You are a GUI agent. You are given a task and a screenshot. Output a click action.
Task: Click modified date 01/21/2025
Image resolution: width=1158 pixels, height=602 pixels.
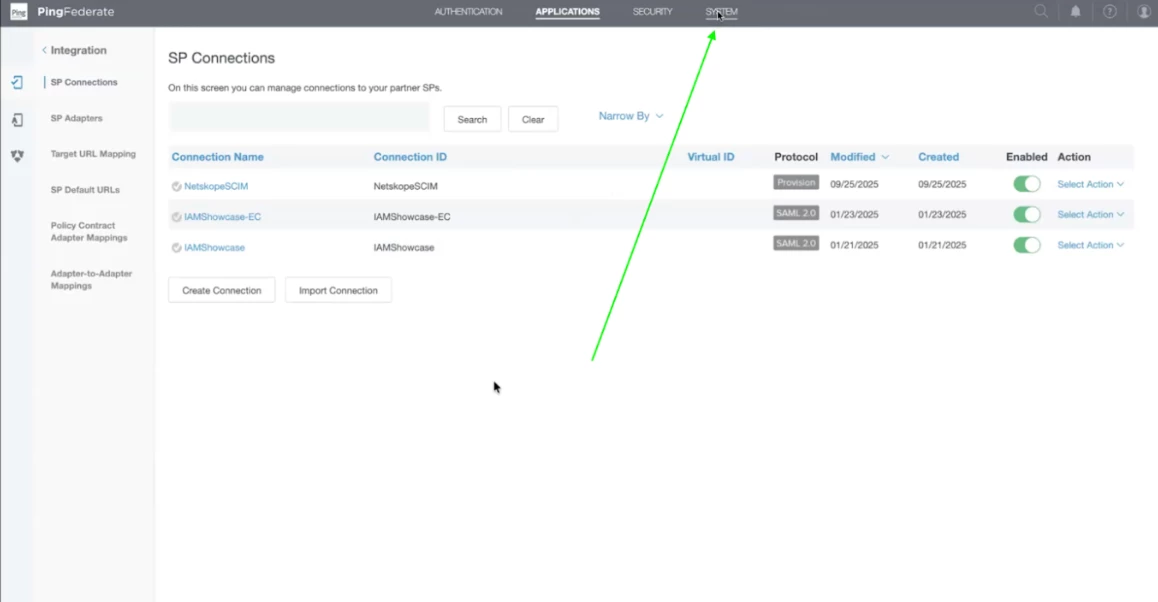pos(854,244)
